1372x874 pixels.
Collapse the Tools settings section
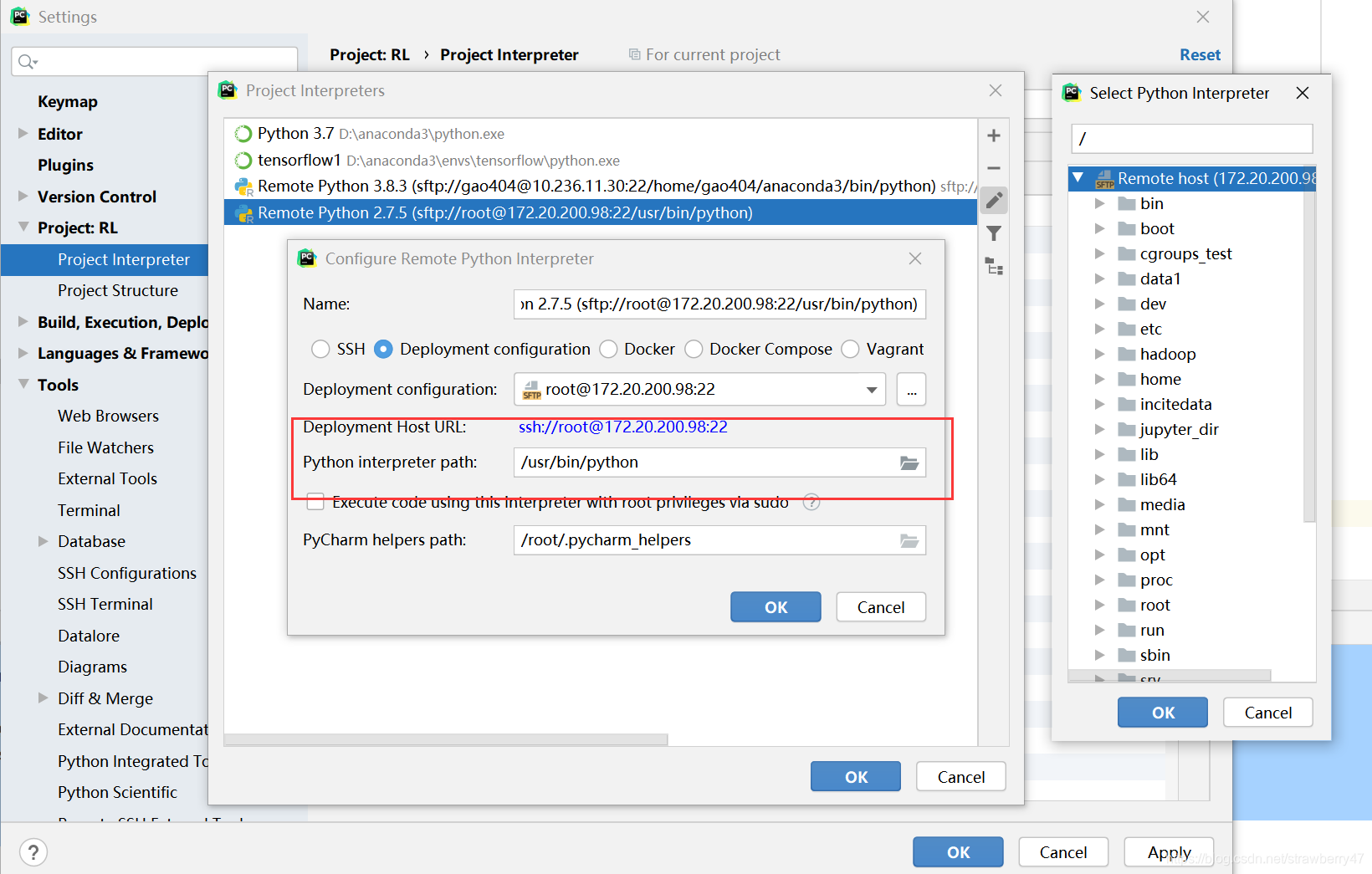(x=23, y=384)
